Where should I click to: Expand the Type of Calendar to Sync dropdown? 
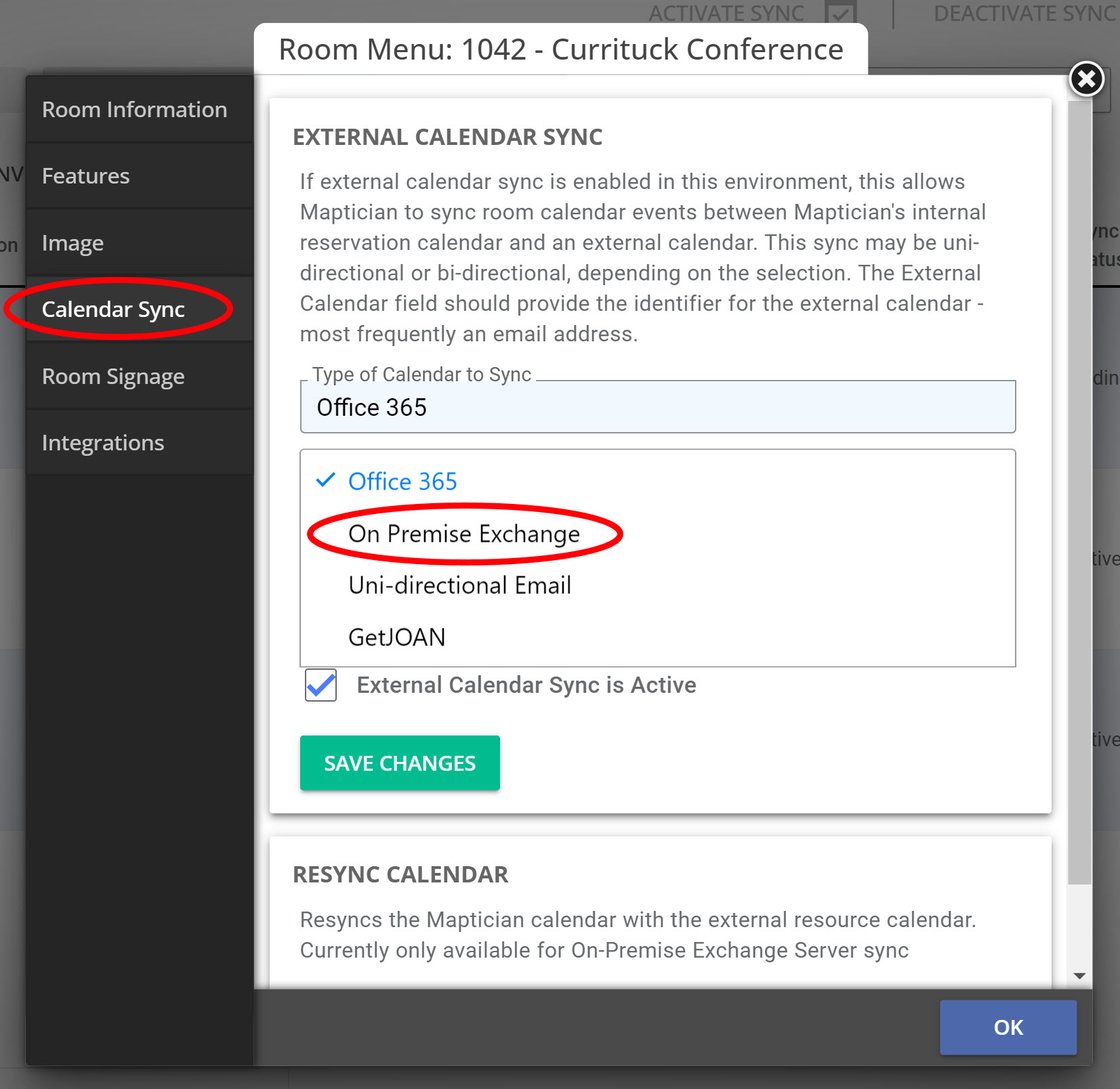pos(657,407)
